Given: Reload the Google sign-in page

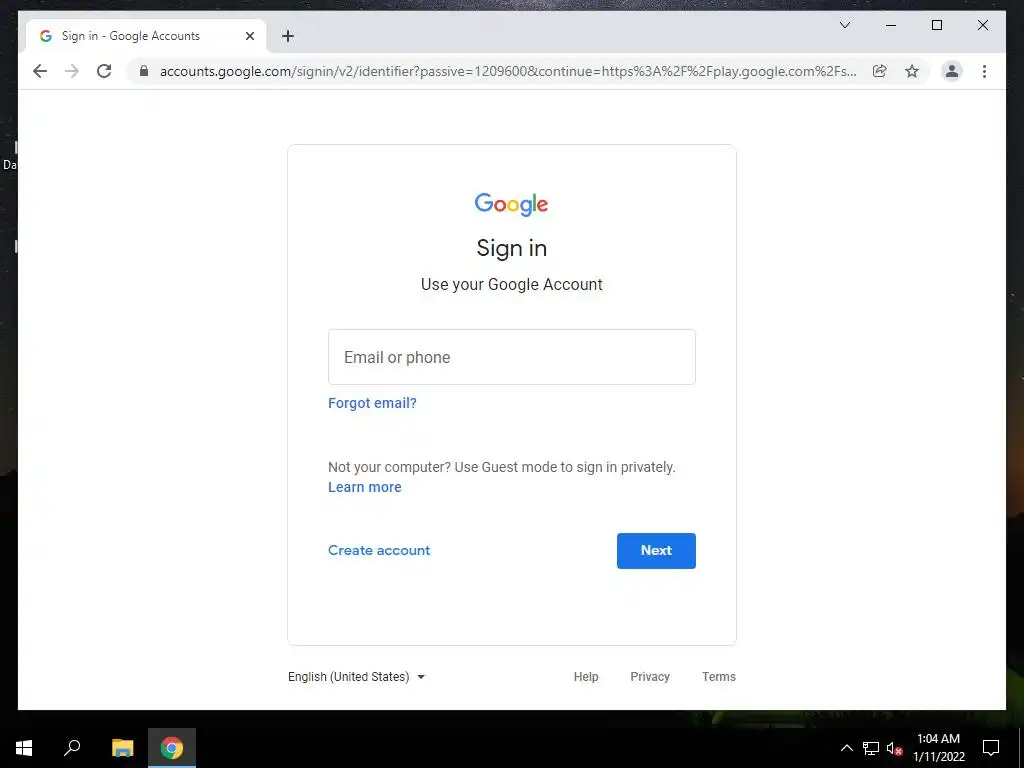Looking at the screenshot, I should [104, 71].
